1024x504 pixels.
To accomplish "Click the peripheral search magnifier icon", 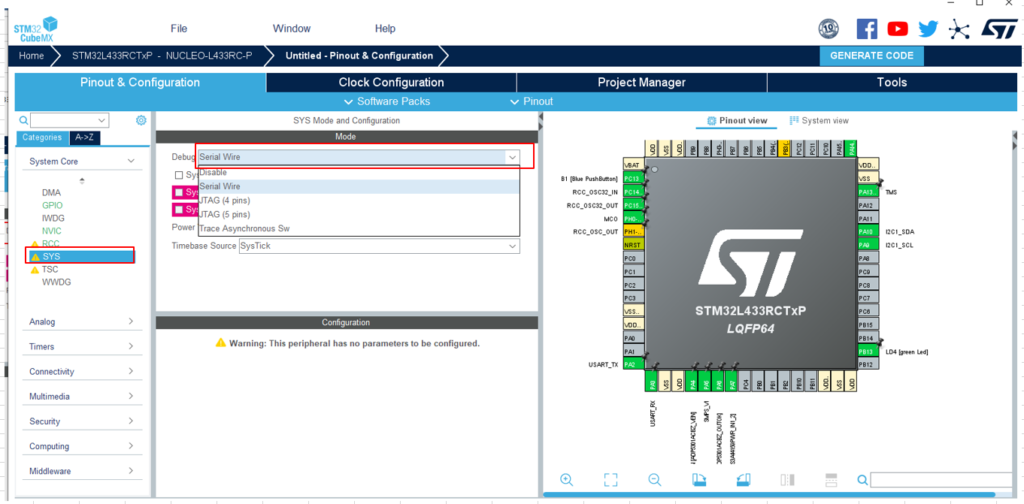I will tap(24, 120).
